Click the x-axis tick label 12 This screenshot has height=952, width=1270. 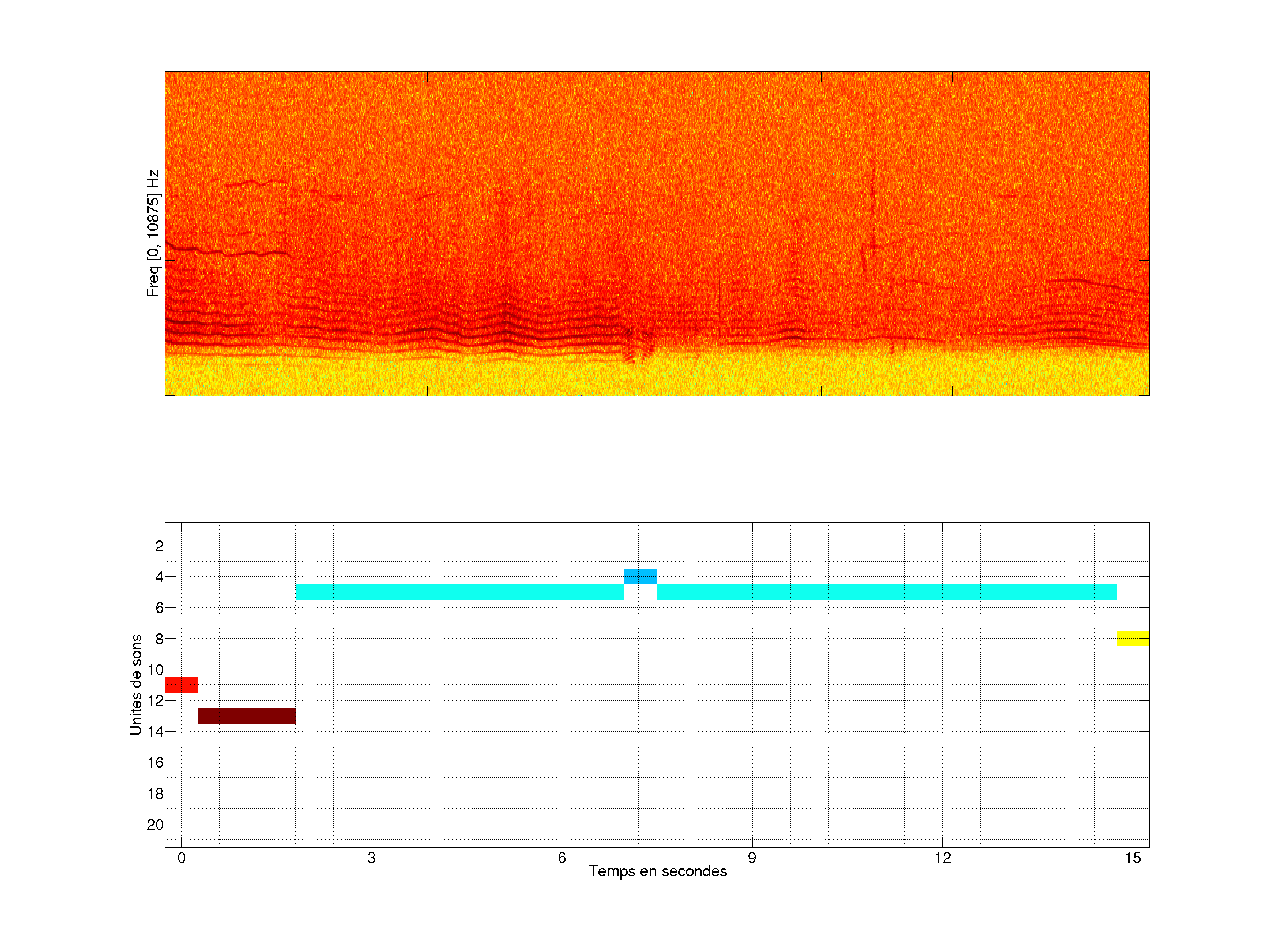click(942, 858)
